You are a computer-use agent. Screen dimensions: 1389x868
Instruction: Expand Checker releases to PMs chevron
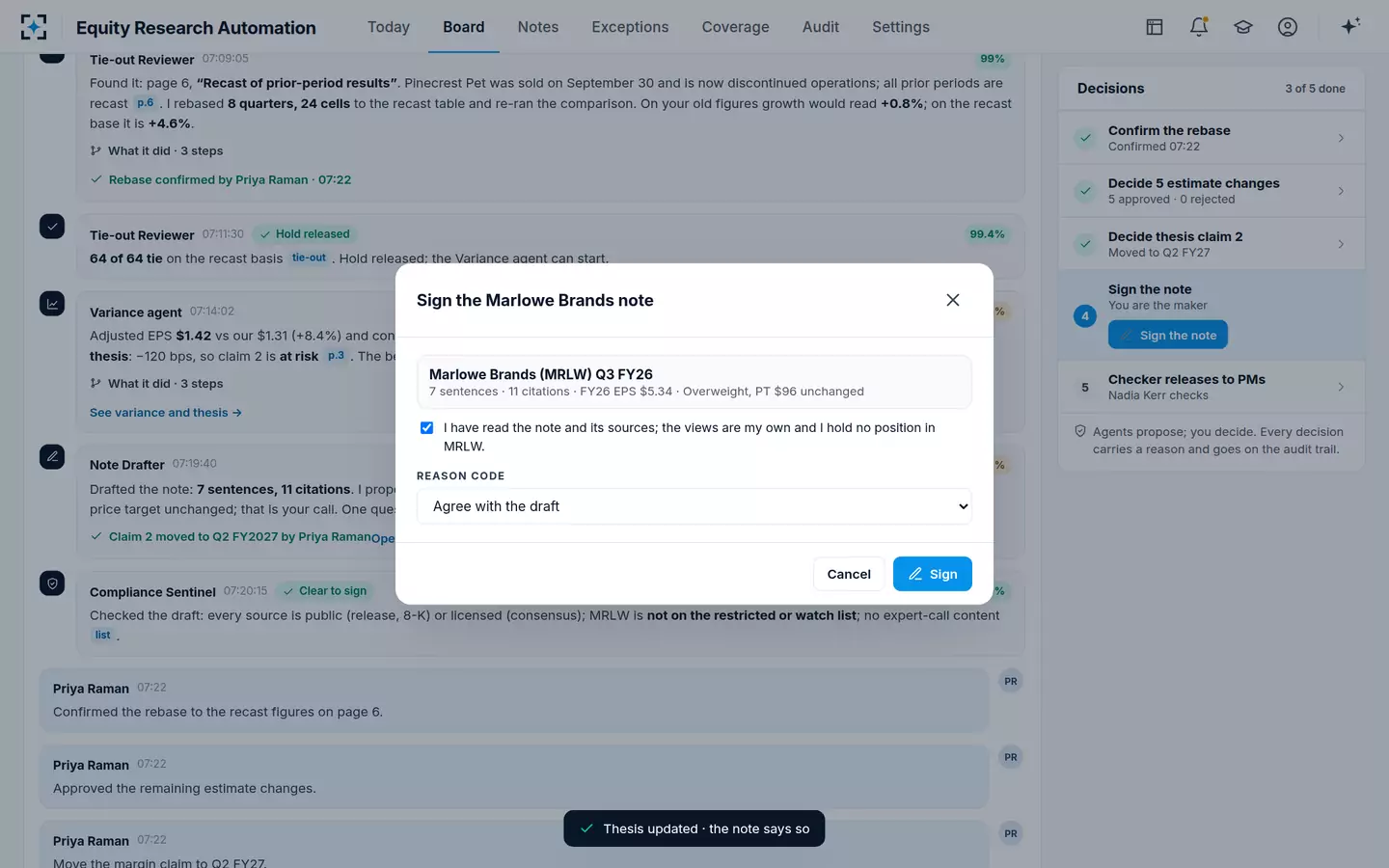[x=1341, y=387]
